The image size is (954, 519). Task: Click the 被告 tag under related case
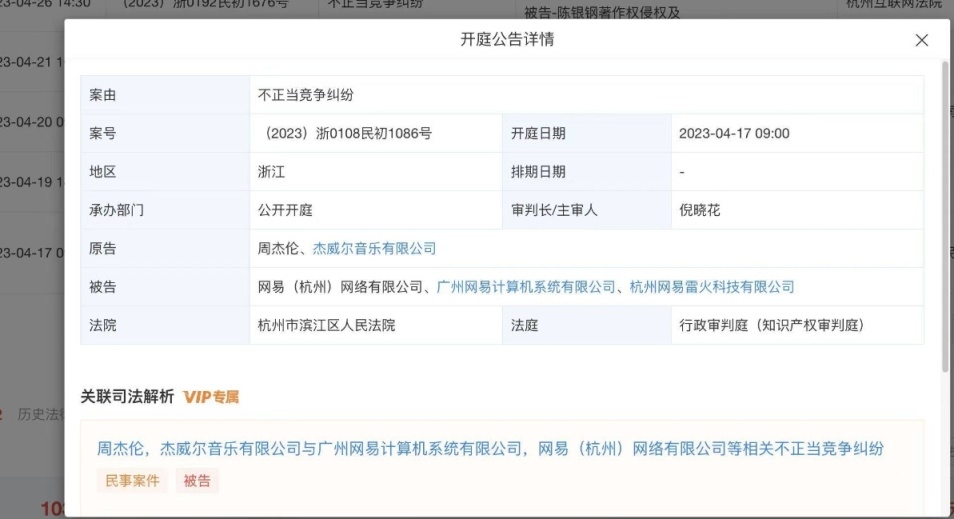tap(197, 481)
